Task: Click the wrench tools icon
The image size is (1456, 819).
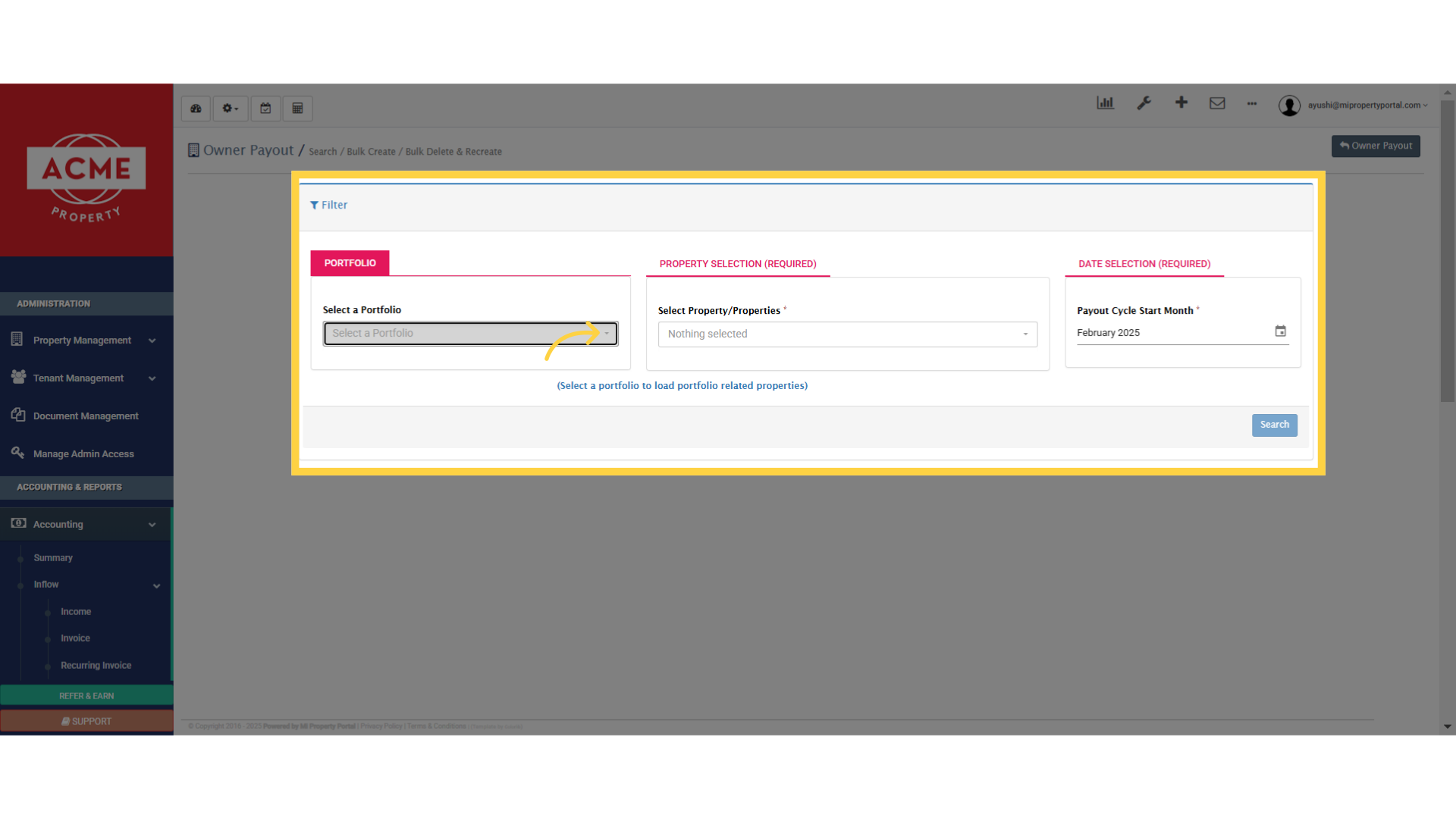Action: click(x=1144, y=103)
